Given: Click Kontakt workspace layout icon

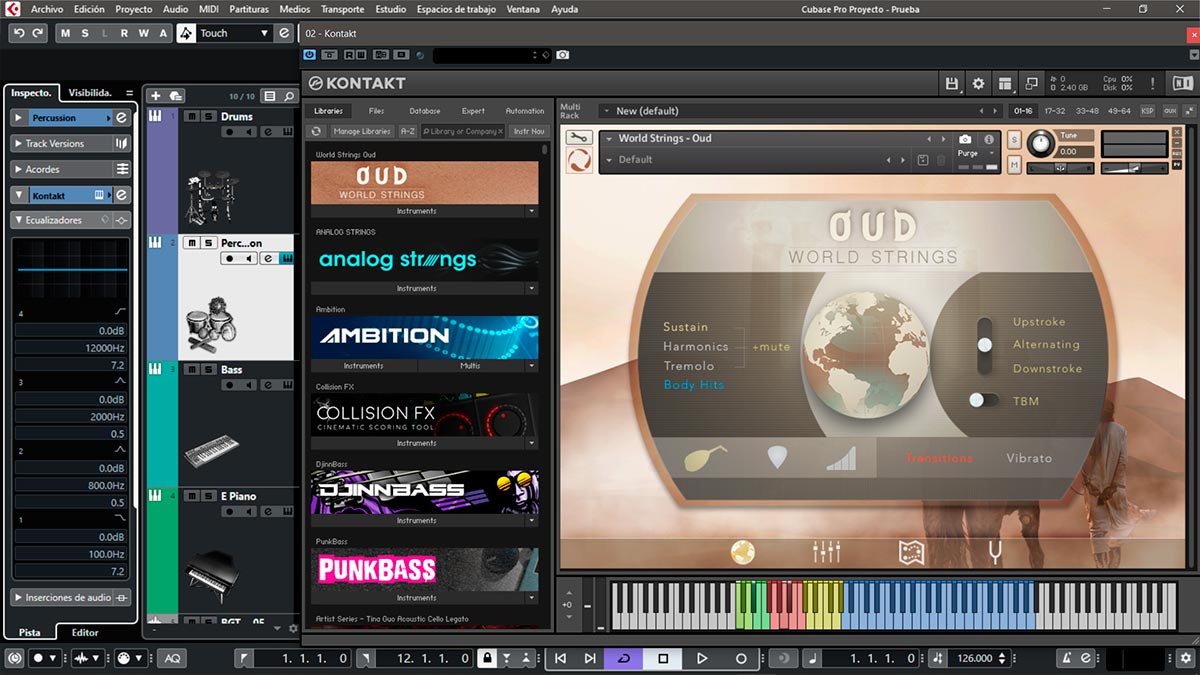Looking at the screenshot, I should coord(1005,84).
